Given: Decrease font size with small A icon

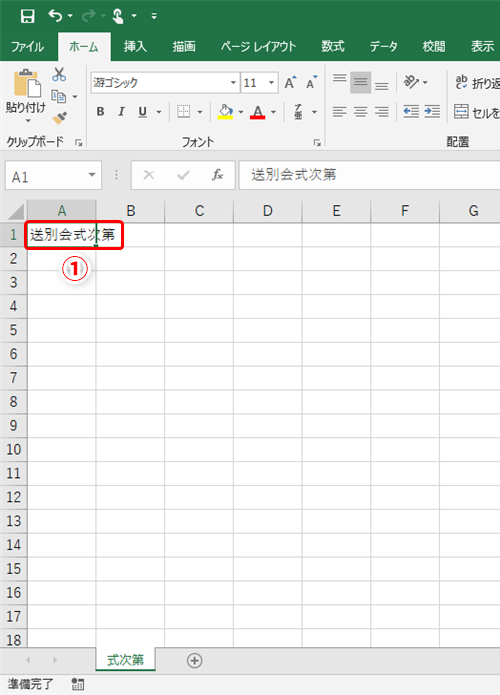Looking at the screenshot, I should pyautogui.click(x=312, y=82).
